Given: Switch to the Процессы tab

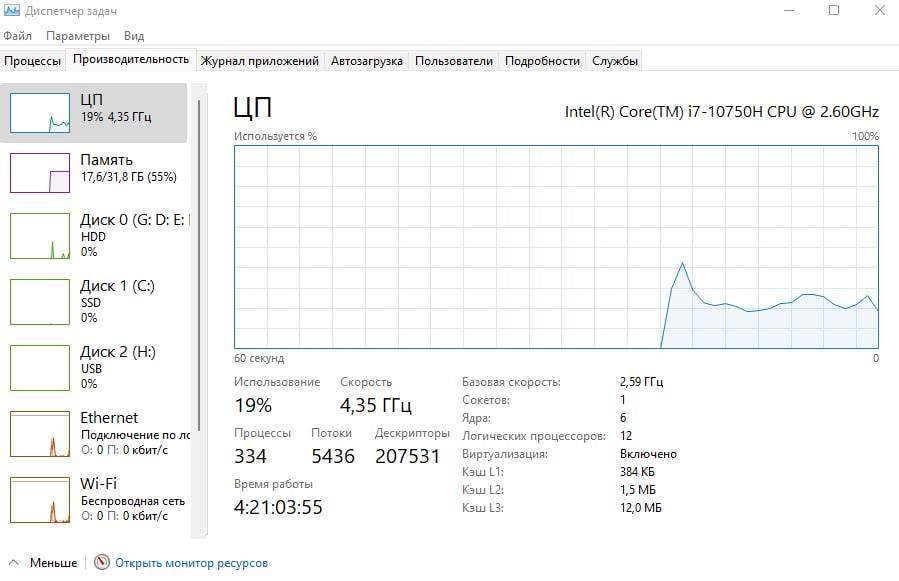Looking at the screenshot, I should pyautogui.click(x=32, y=61).
